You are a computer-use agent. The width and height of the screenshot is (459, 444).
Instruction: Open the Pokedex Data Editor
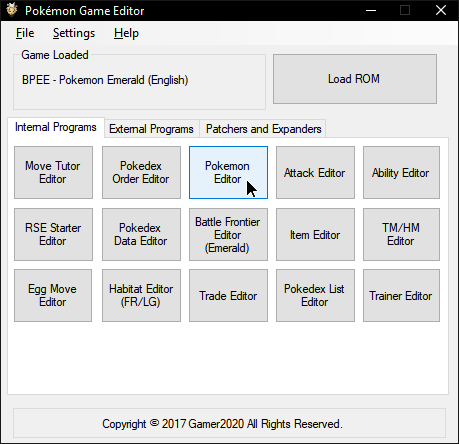[141, 234]
